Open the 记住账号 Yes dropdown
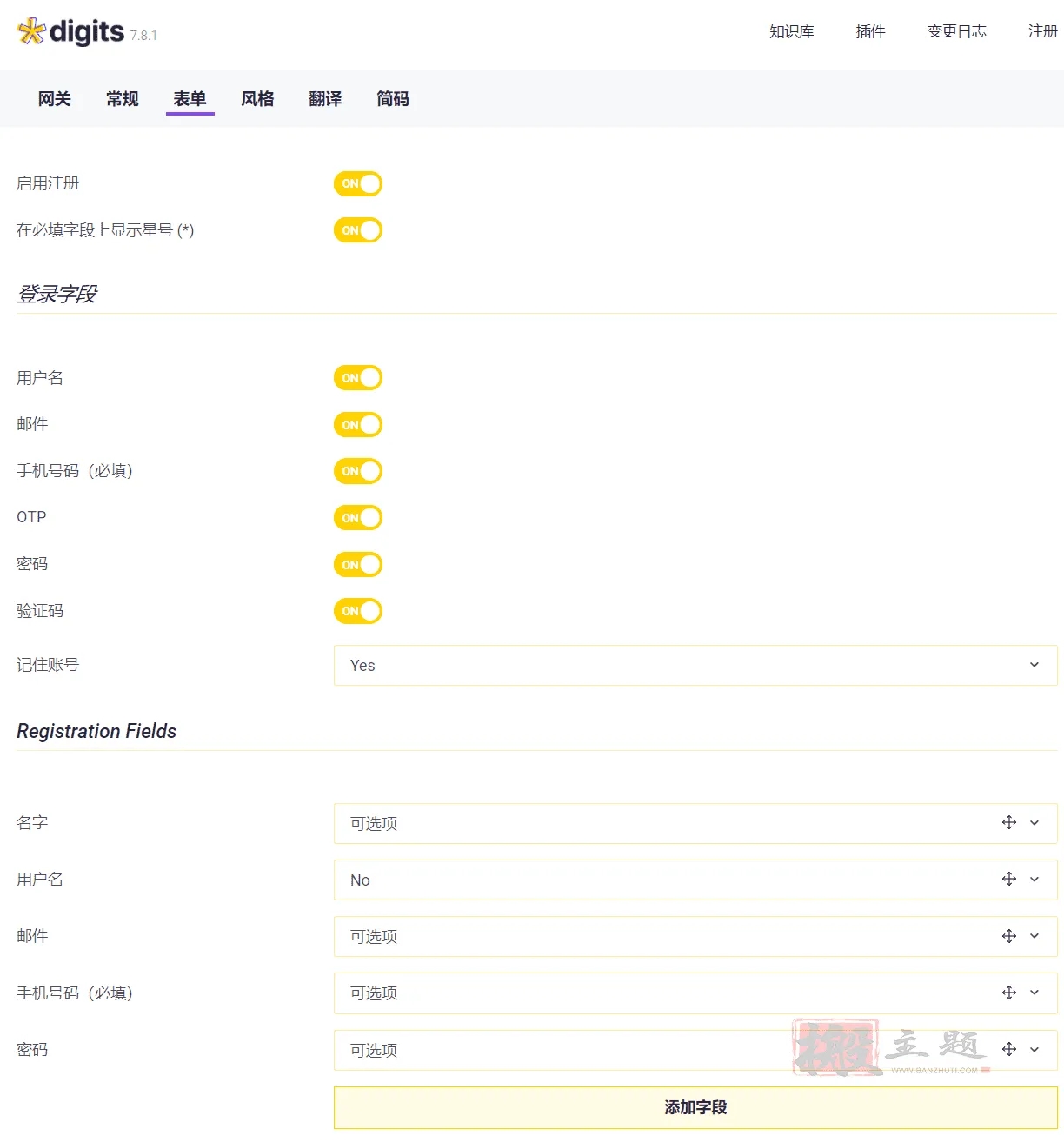The image size is (1064, 1142). [695, 665]
